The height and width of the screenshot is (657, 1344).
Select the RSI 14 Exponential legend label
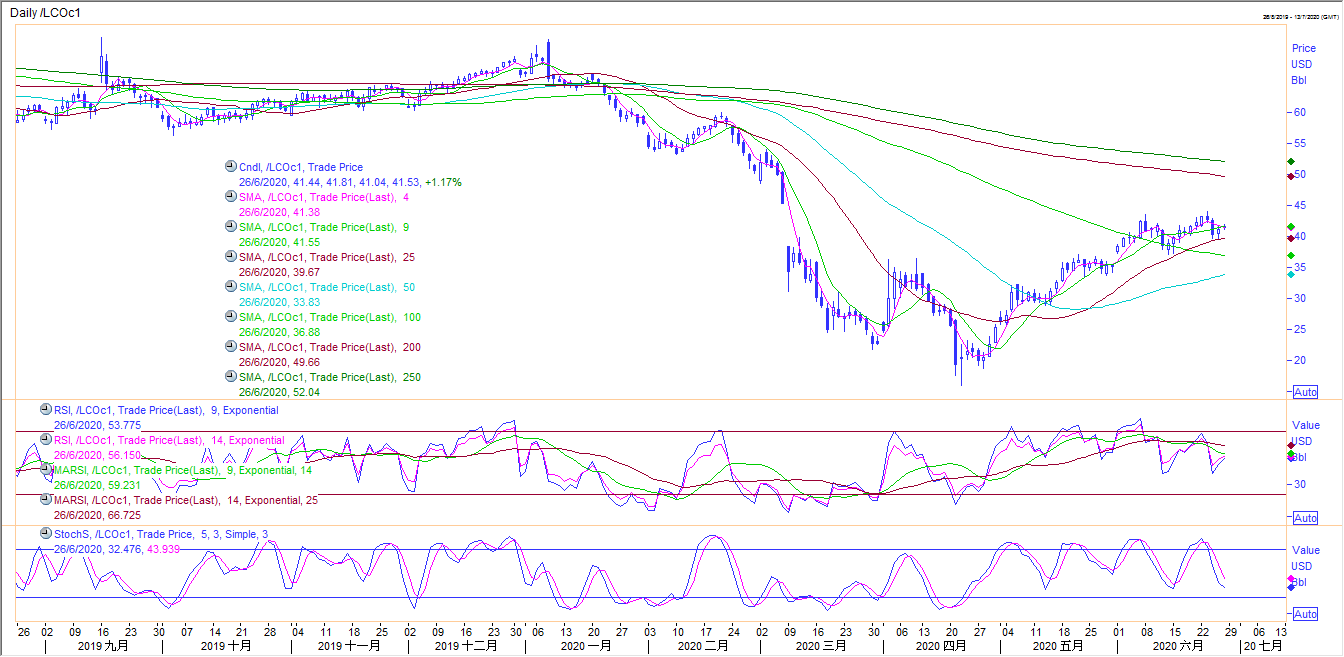coord(169,440)
